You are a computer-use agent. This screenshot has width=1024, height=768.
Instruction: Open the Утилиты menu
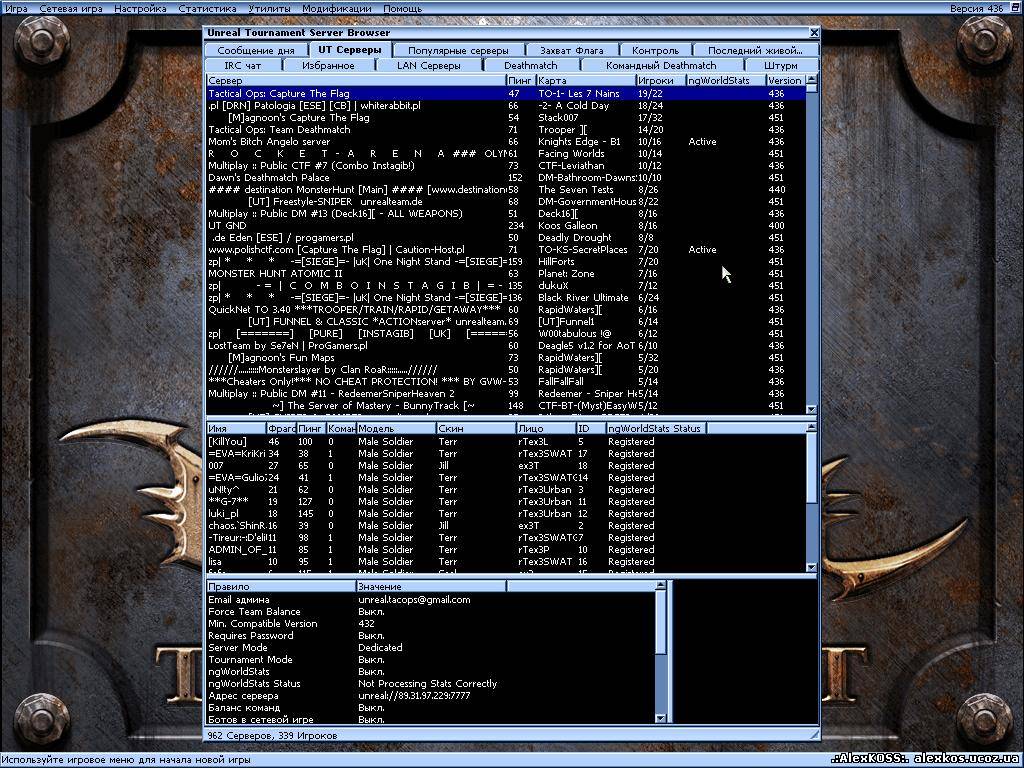270,8
